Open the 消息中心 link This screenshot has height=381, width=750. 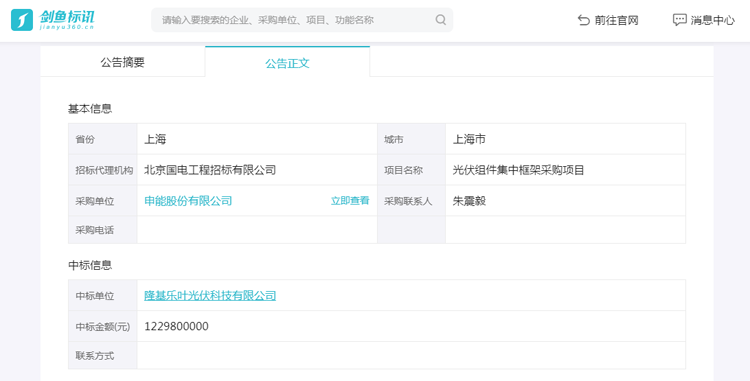(704, 20)
